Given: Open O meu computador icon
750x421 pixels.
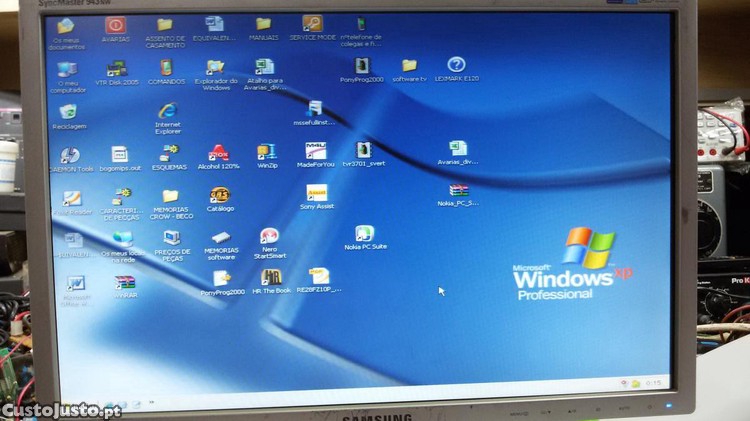Looking at the screenshot, I should point(67,70).
